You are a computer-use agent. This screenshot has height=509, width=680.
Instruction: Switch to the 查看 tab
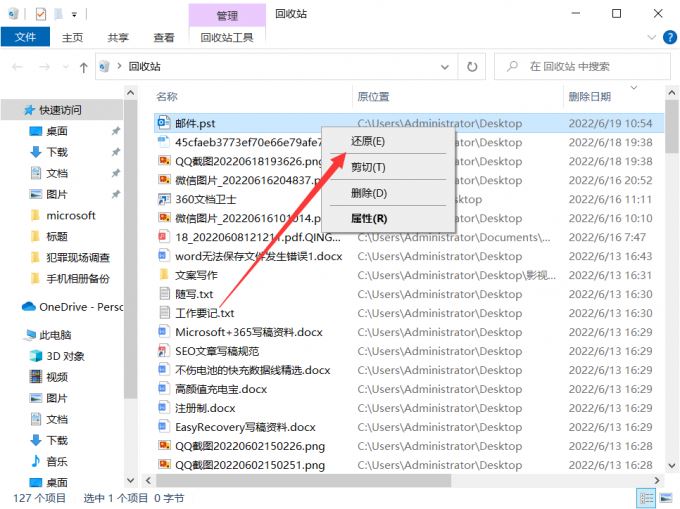point(164,38)
